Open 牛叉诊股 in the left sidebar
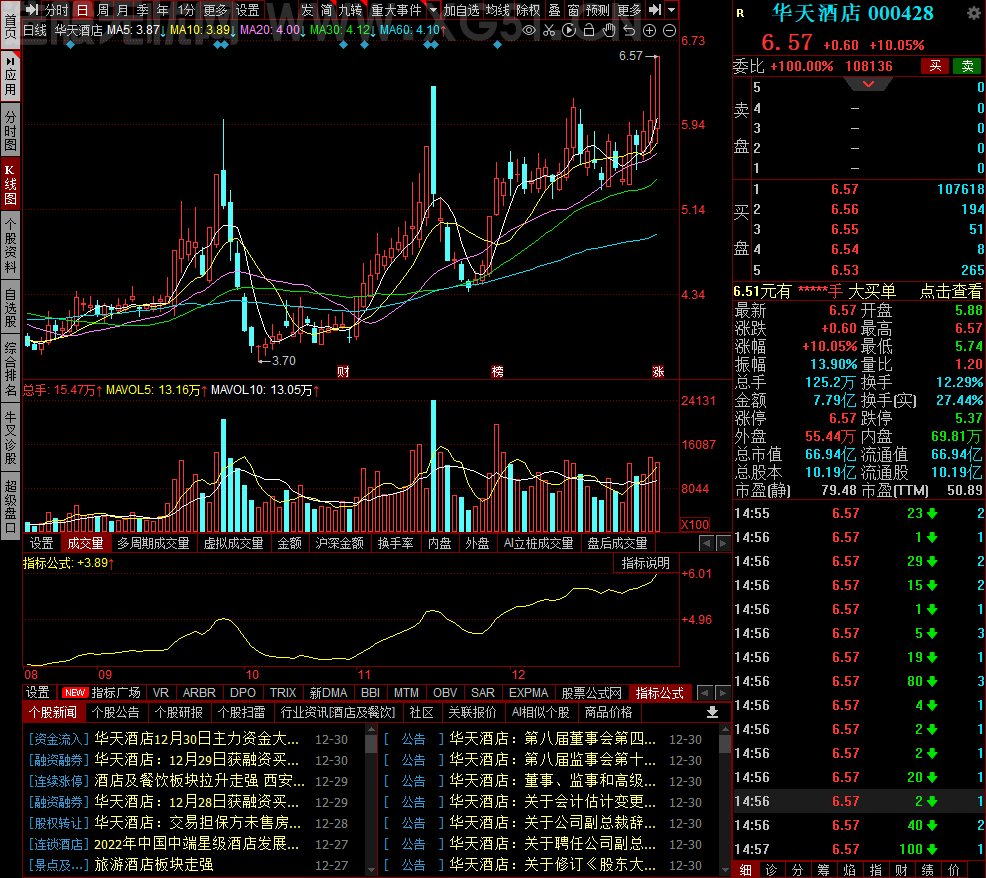This screenshot has width=986, height=878. pos(10,438)
